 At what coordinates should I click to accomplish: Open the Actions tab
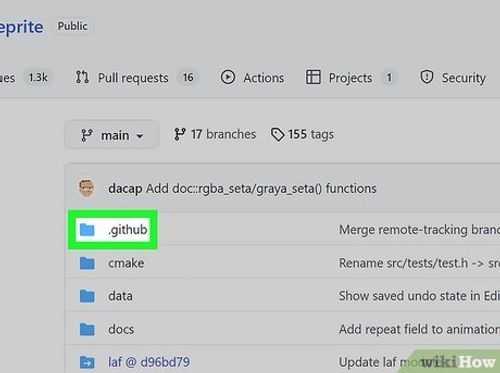click(252, 78)
